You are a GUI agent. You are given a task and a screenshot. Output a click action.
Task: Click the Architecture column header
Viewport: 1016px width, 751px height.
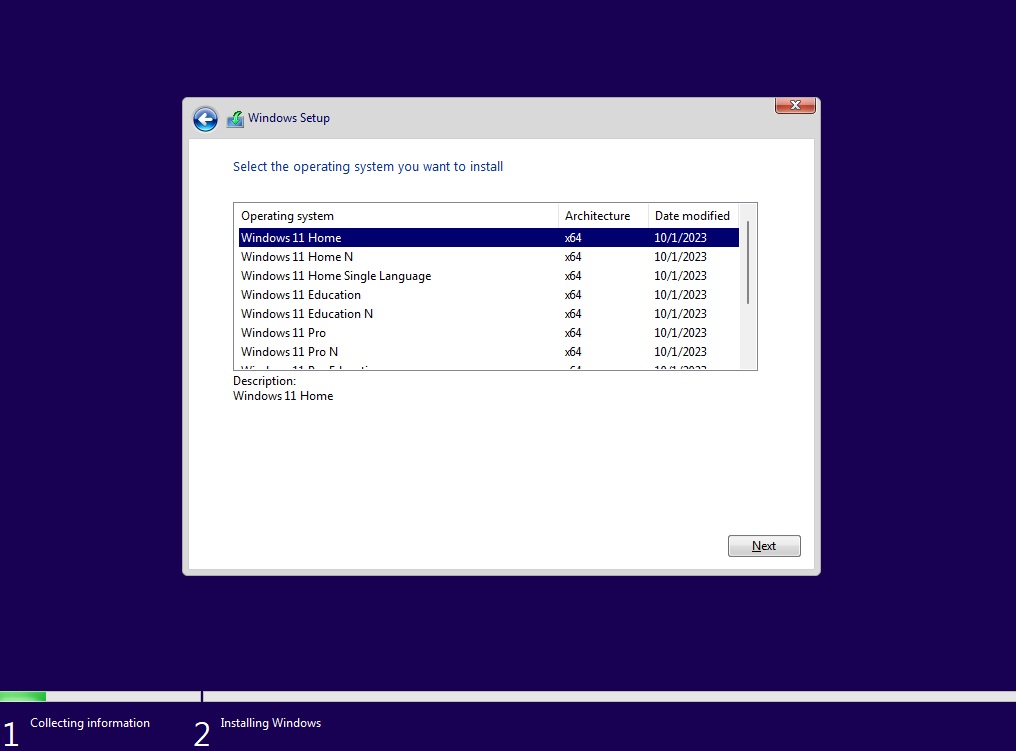pyautogui.click(x=603, y=216)
